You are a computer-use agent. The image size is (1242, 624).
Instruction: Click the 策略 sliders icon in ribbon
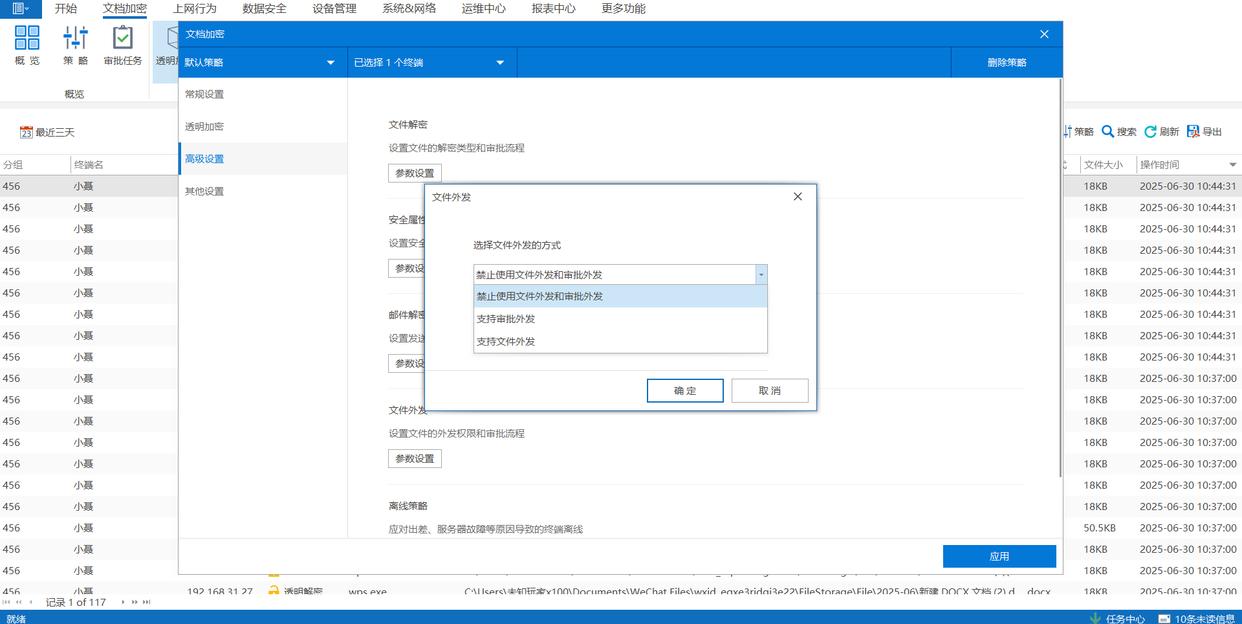click(76, 39)
